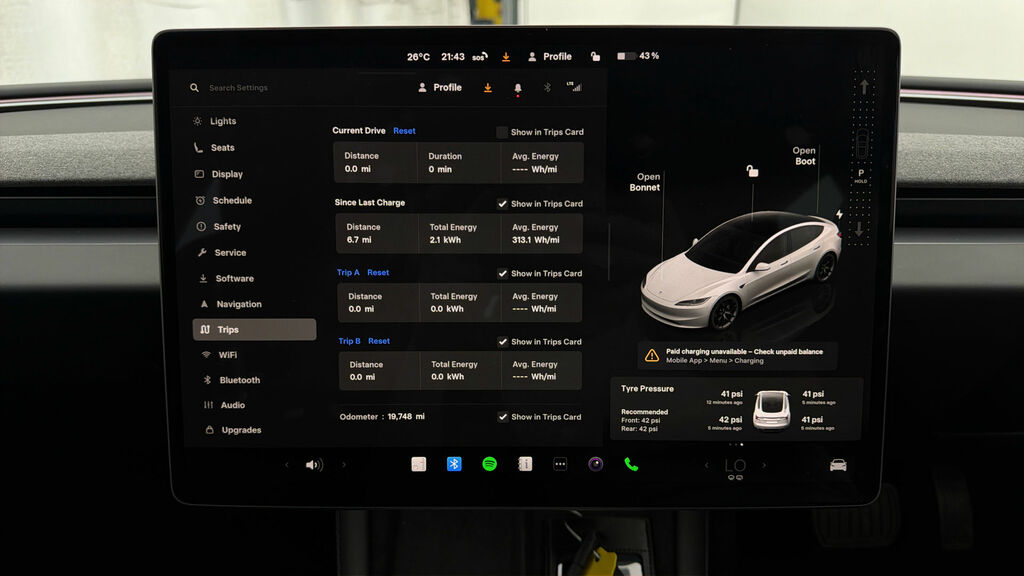This screenshot has width=1024, height=576.
Task: Tap the SOS indicator in status bar
Action: point(480,57)
